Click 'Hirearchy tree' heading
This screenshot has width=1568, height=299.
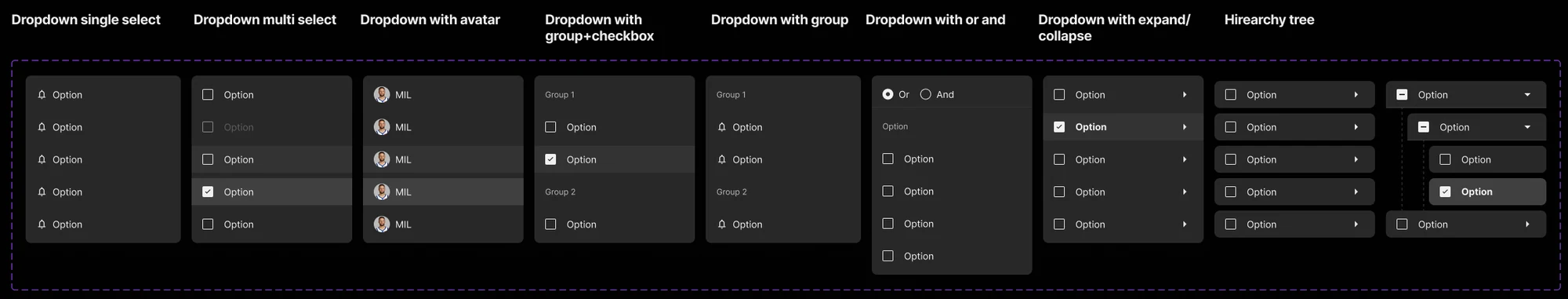(x=1269, y=20)
